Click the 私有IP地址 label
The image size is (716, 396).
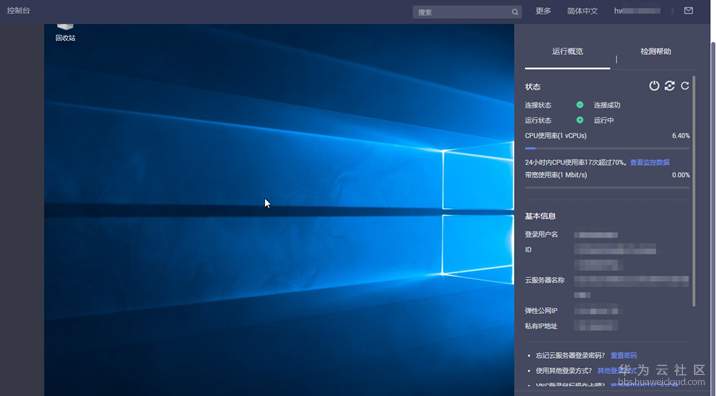pyautogui.click(x=541, y=326)
